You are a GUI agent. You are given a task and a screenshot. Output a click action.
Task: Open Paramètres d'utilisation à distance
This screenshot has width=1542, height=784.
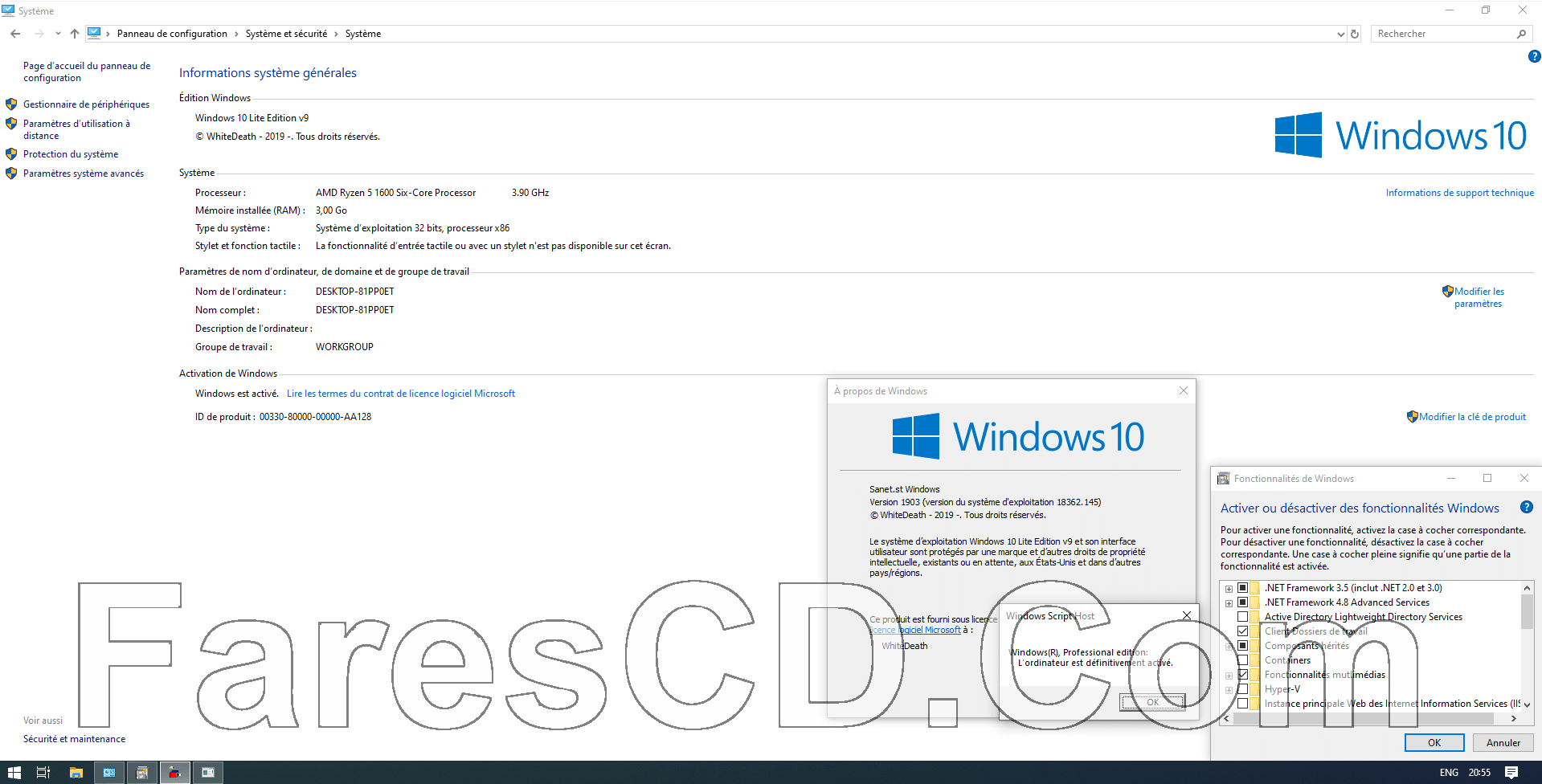(76, 129)
